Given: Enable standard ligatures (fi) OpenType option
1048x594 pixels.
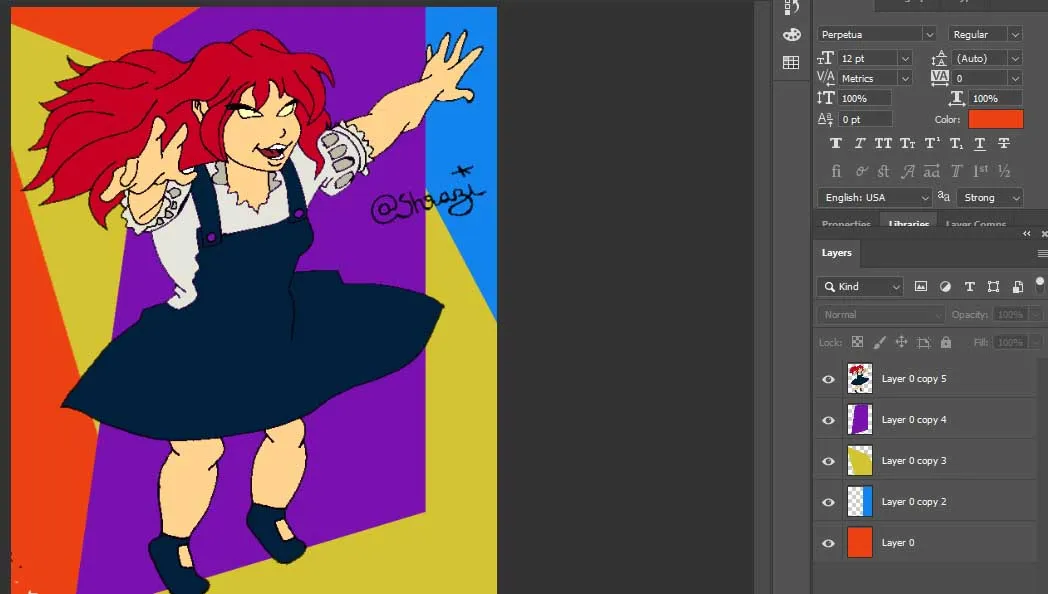Looking at the screenshot, I should click(835, 171).
